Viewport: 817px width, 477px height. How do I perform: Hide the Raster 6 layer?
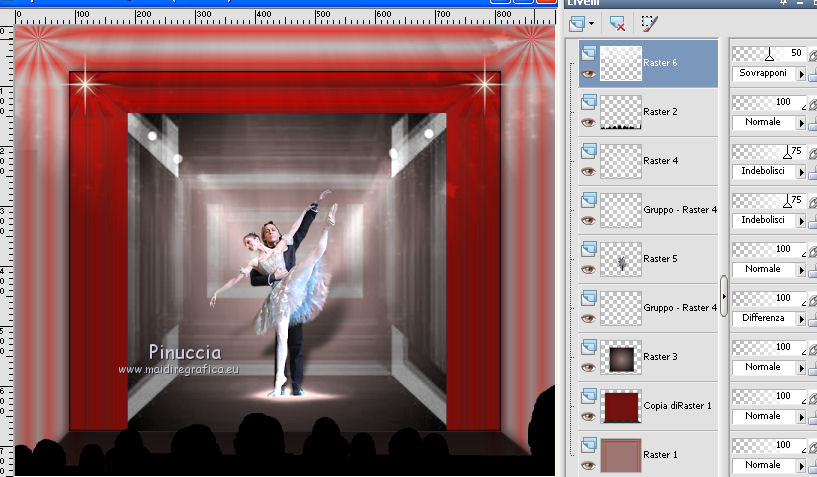click(588, 74)
